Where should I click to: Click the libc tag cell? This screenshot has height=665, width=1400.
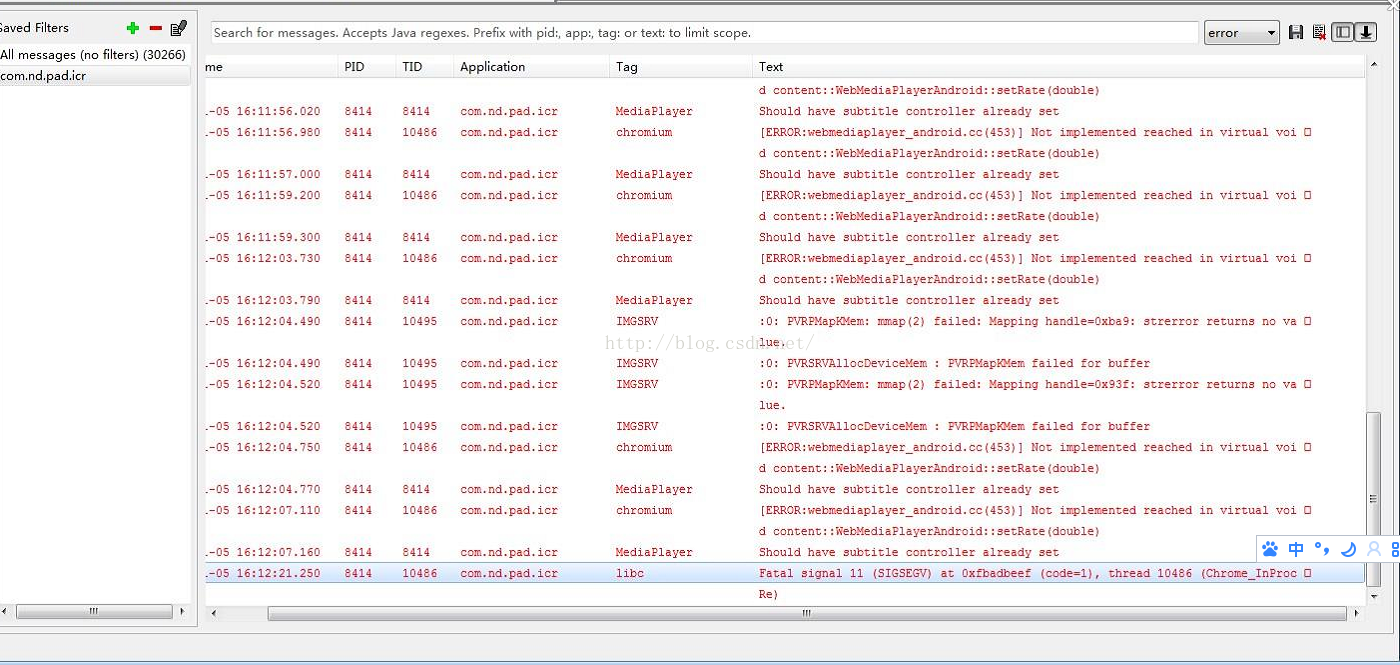click(630, 574)
